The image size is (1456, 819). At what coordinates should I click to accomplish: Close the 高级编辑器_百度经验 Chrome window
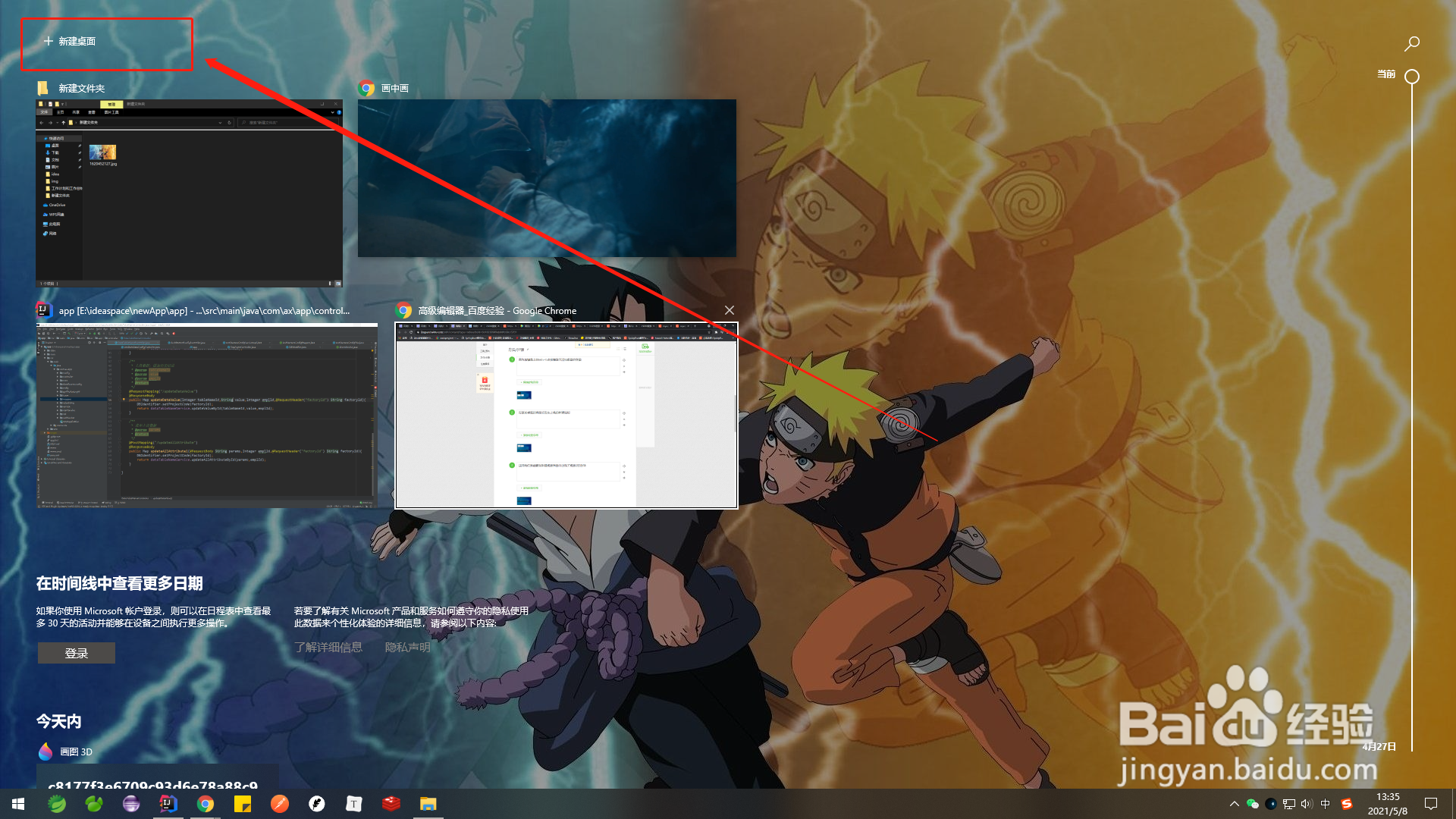tap(729, 310)
